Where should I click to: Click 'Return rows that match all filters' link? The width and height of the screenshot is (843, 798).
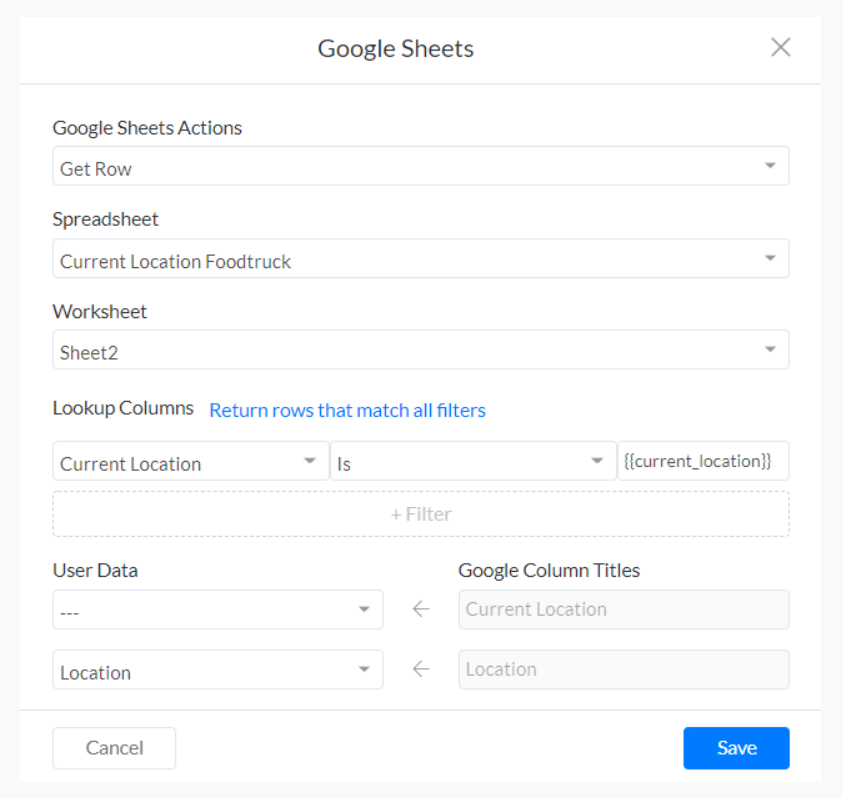tap(347, 410)
